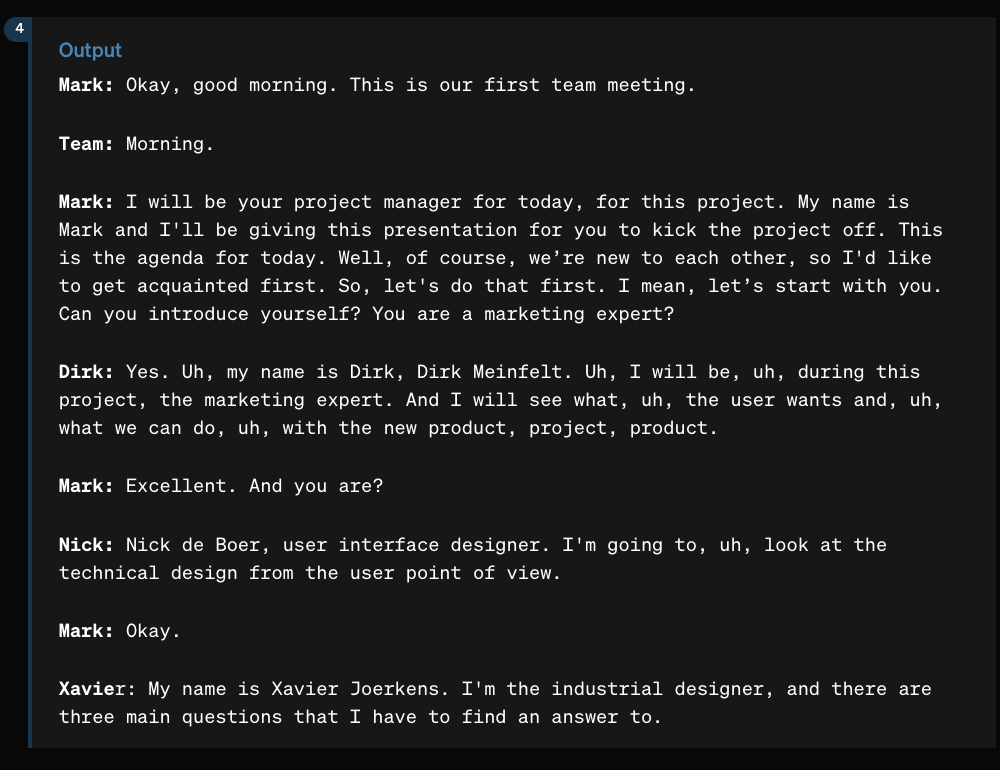The height and width of the screenshot is (770, 1000).
Task: Click the bold Team speaker label
Action: 86,144
